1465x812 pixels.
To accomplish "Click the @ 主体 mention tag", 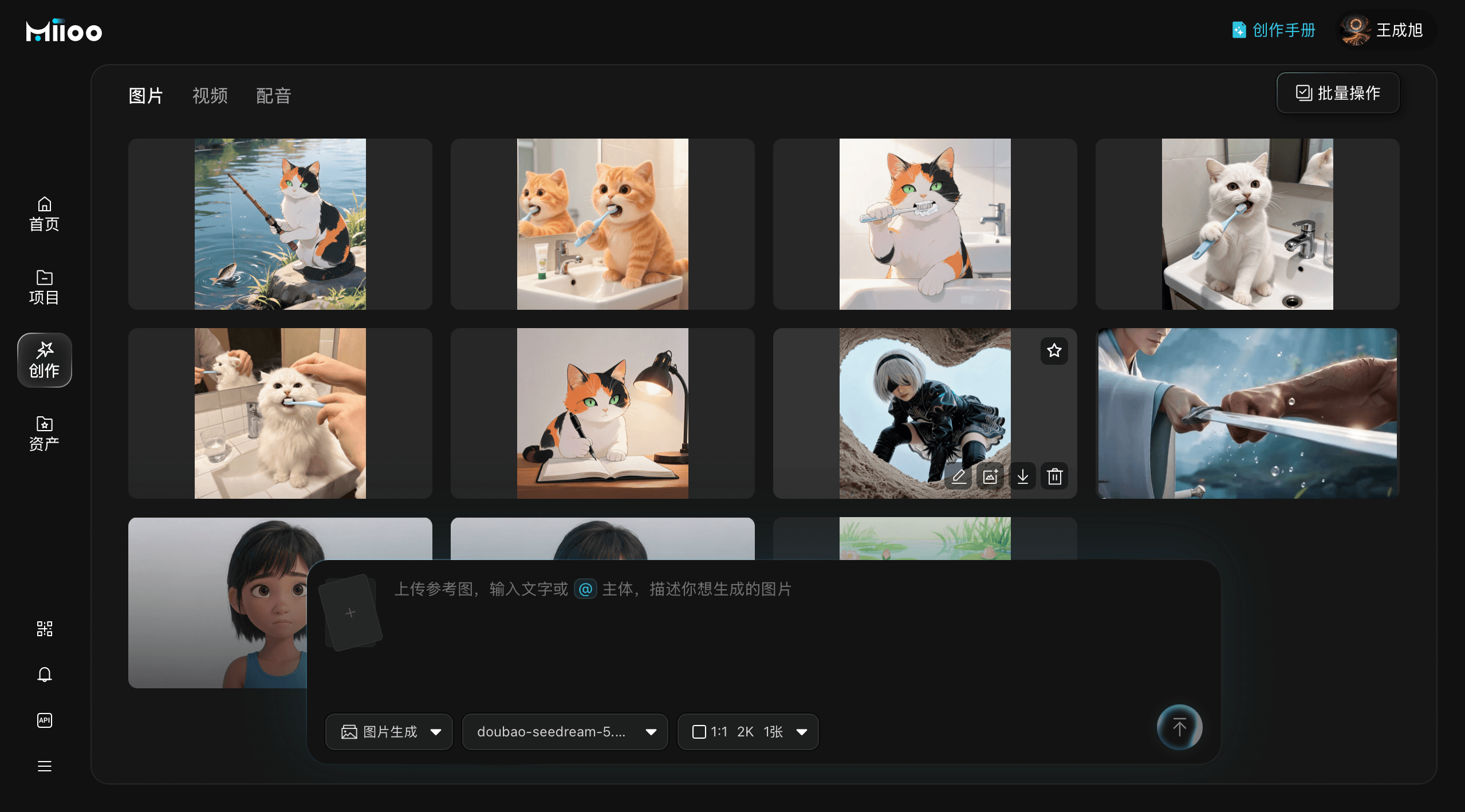I will 585,589.
